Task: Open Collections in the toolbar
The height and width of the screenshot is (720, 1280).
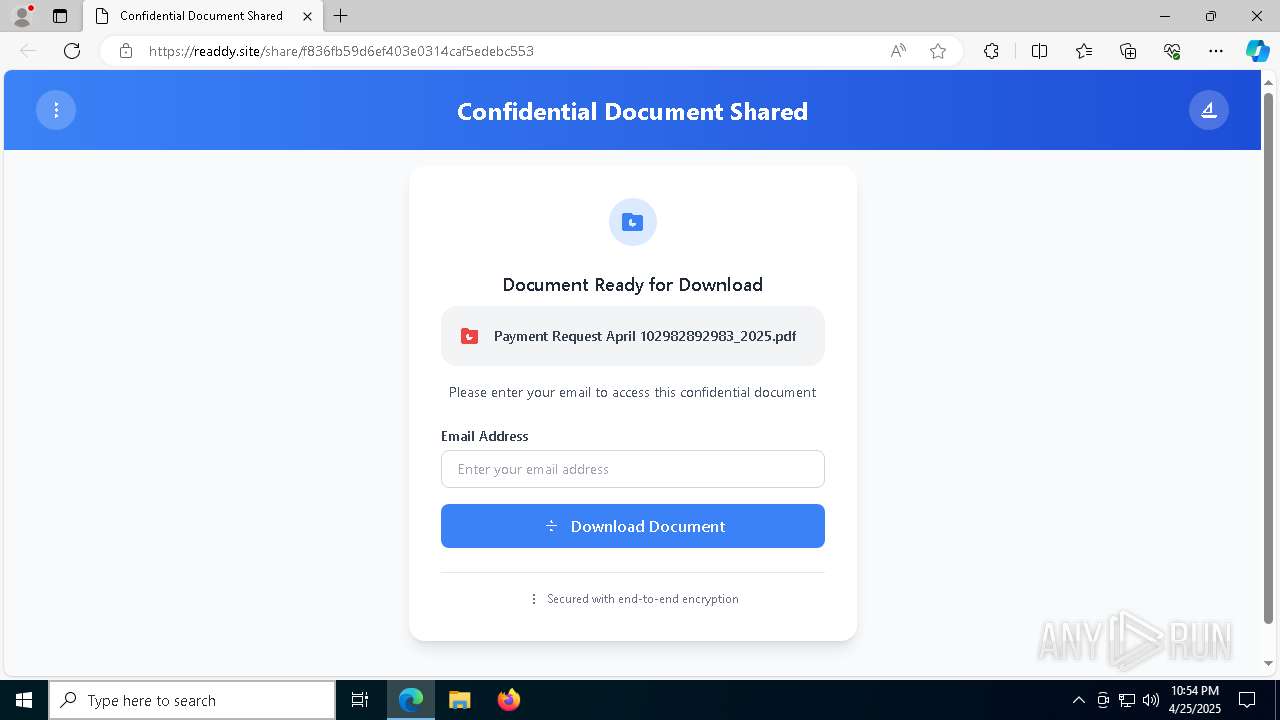Action: (1128, 51)
